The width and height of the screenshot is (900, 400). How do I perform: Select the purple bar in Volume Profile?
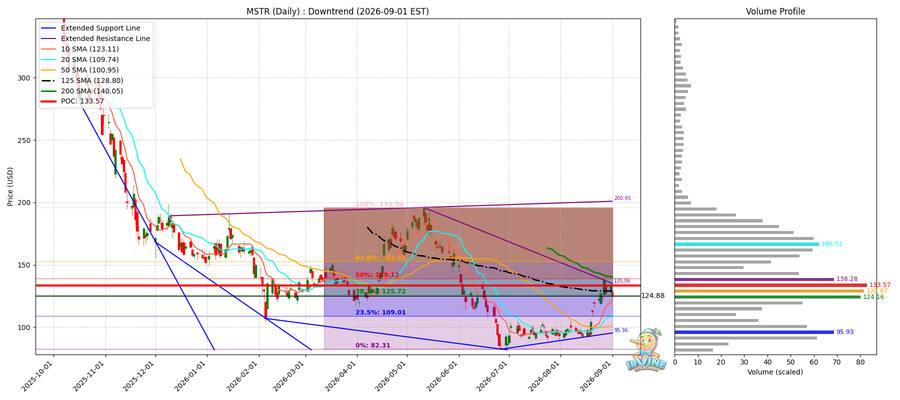tap(754, 279)
